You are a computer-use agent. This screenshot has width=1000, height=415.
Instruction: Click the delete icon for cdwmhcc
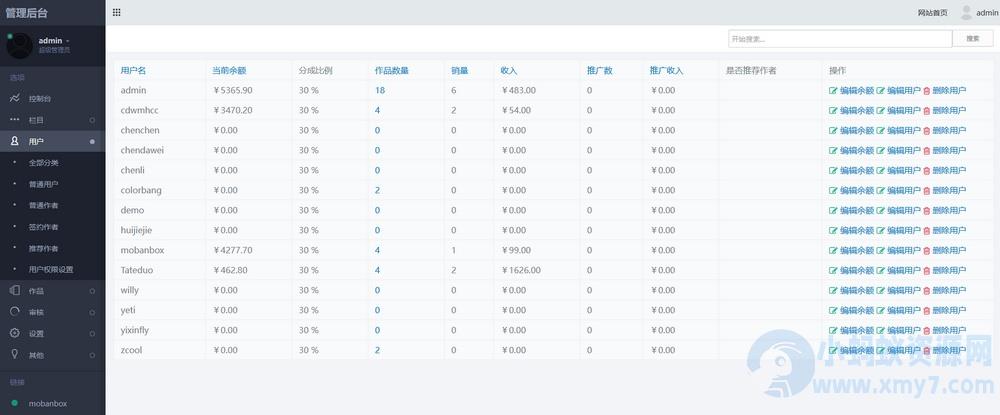coord(927,110)
